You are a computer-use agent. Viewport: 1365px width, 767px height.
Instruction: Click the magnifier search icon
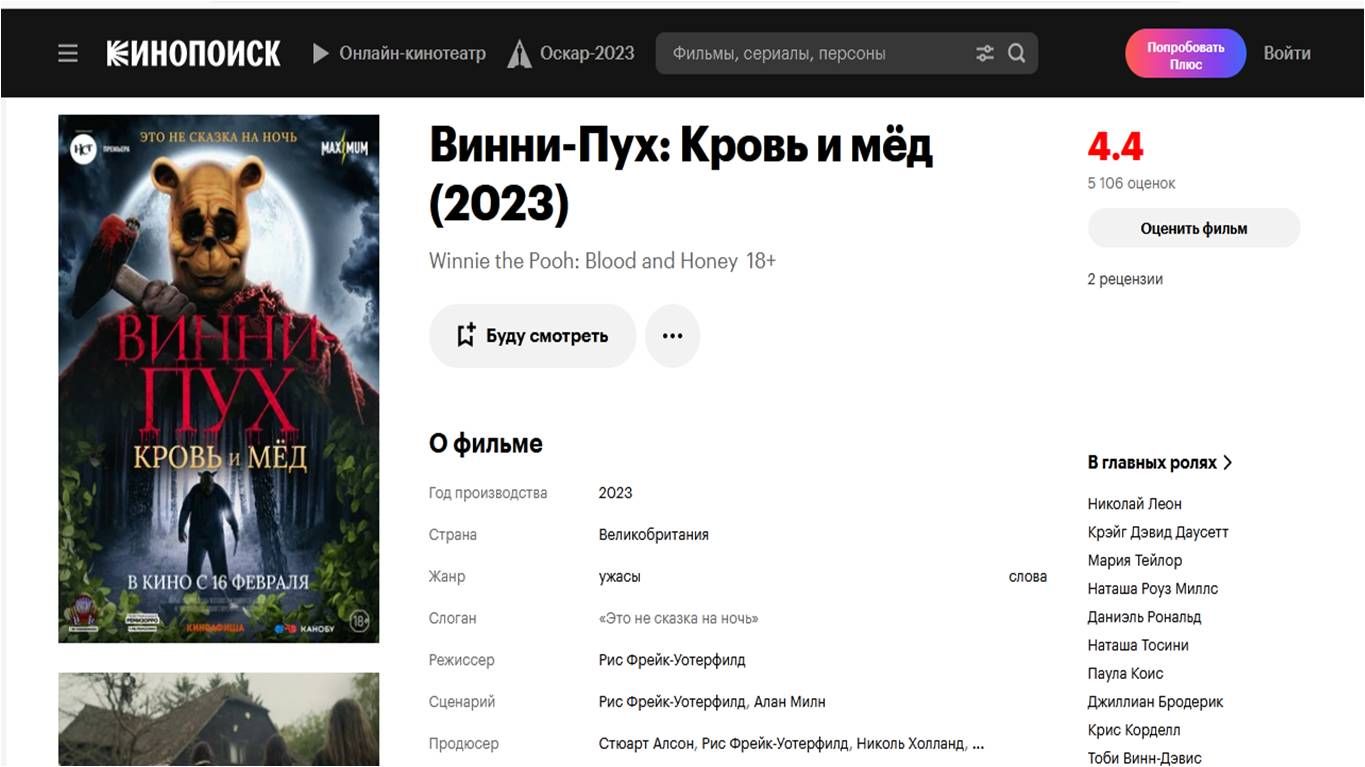click(1017, 54)
